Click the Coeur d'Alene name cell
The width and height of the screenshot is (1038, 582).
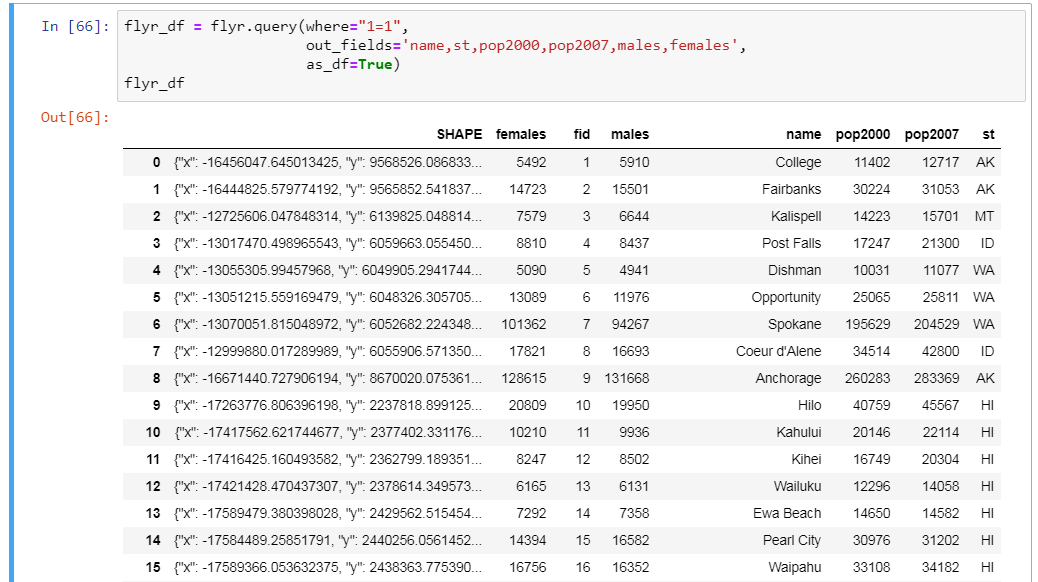pos(778,351)
